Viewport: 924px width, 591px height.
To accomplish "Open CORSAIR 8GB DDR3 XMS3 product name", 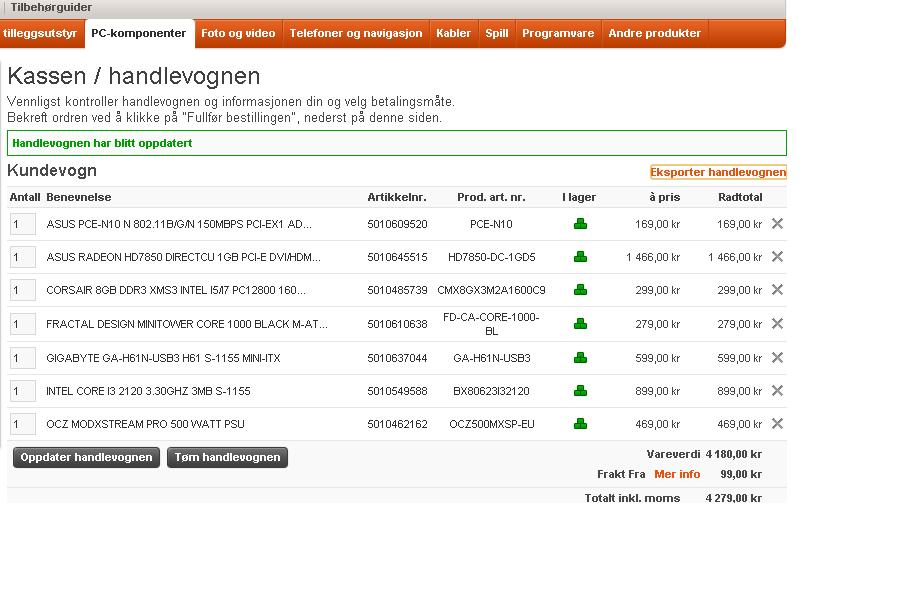I will [x=176, y=290].
